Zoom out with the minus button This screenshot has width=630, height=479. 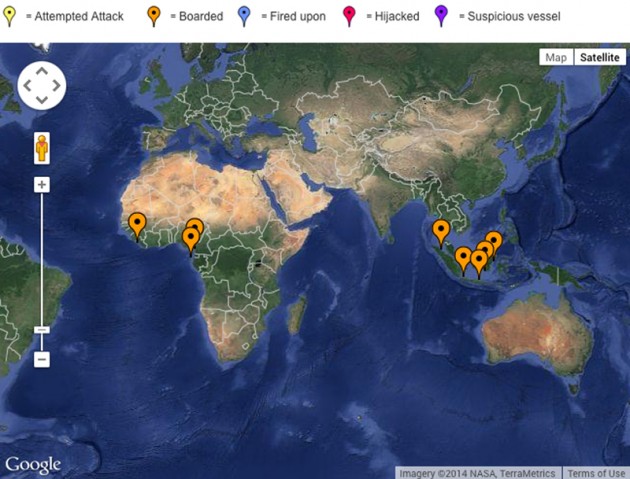(42, 359)
